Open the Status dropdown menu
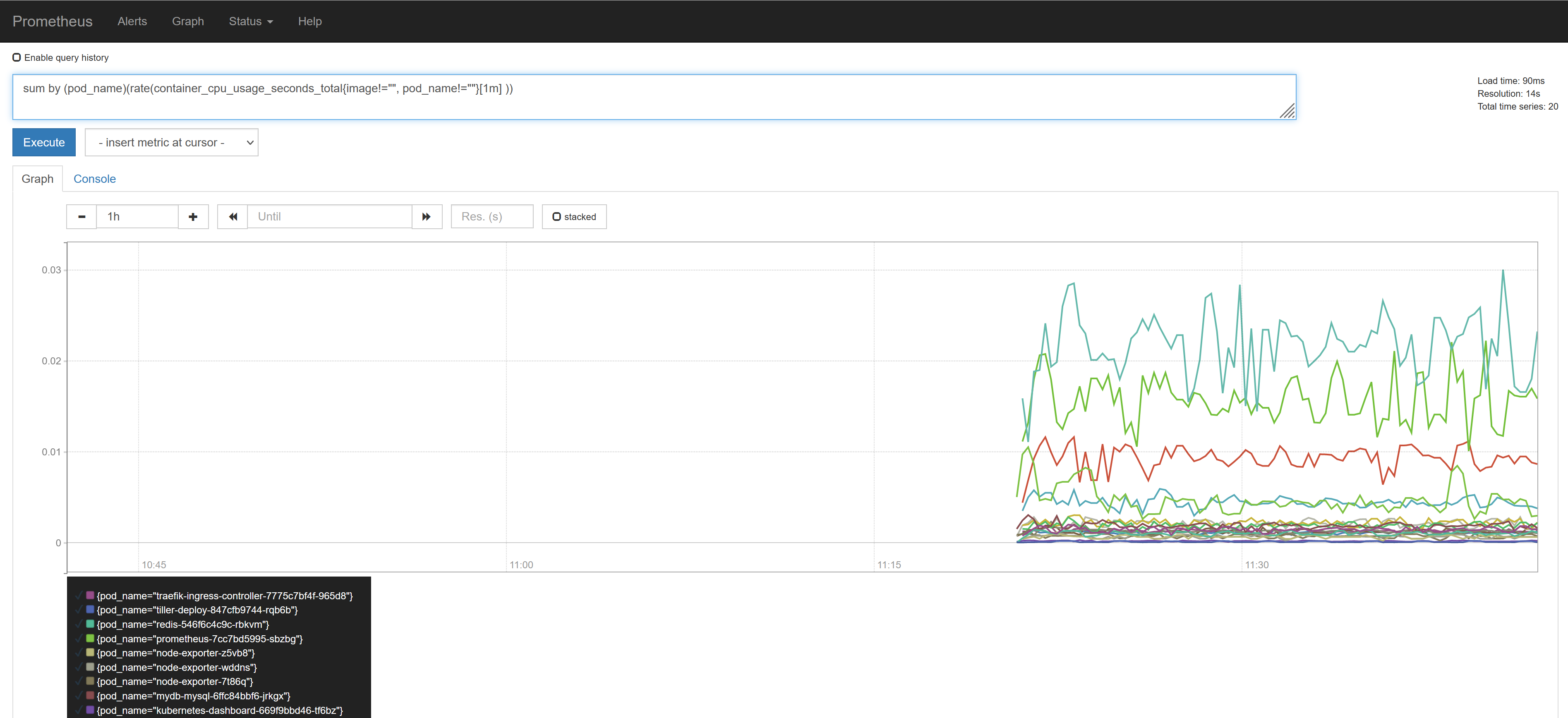The image size is (1568, 718). click(x=250, y=21)
